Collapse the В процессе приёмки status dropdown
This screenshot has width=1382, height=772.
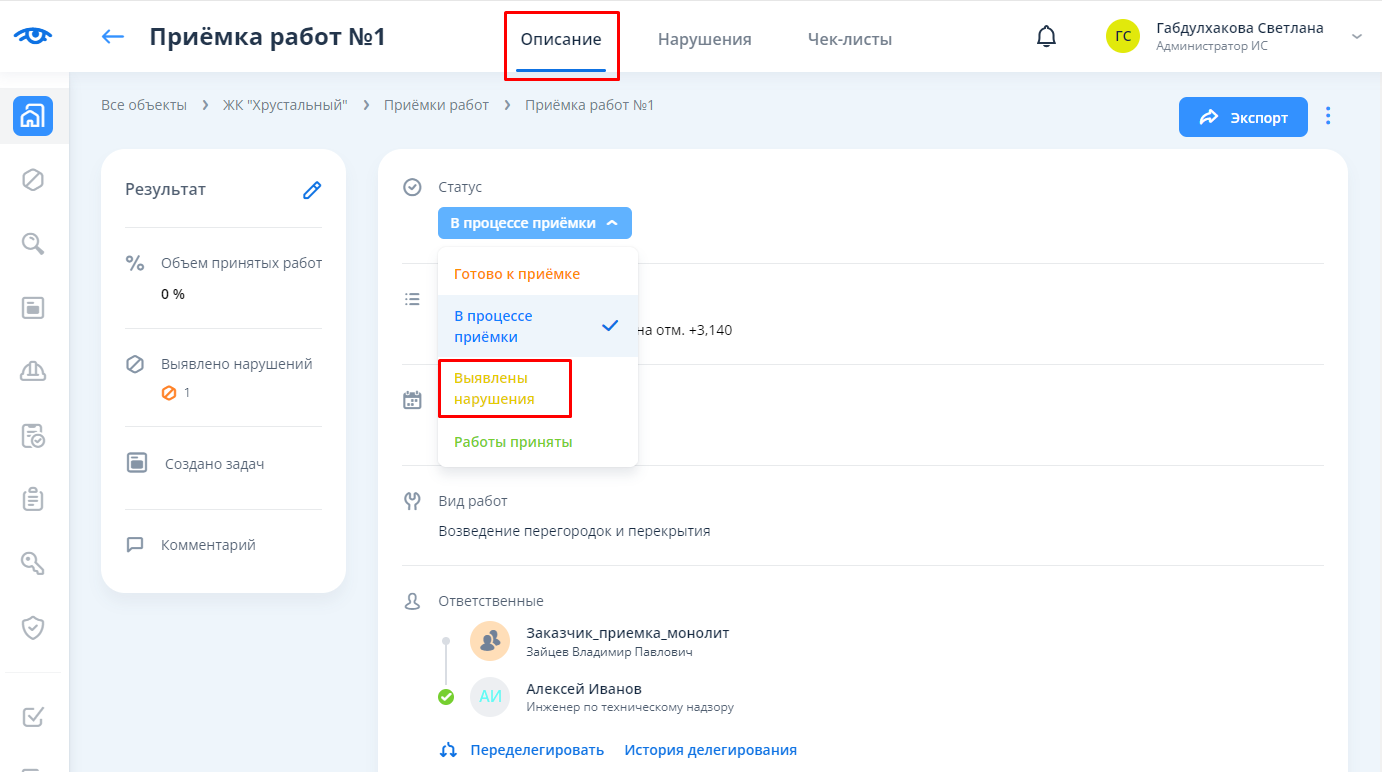click(534, 223)
